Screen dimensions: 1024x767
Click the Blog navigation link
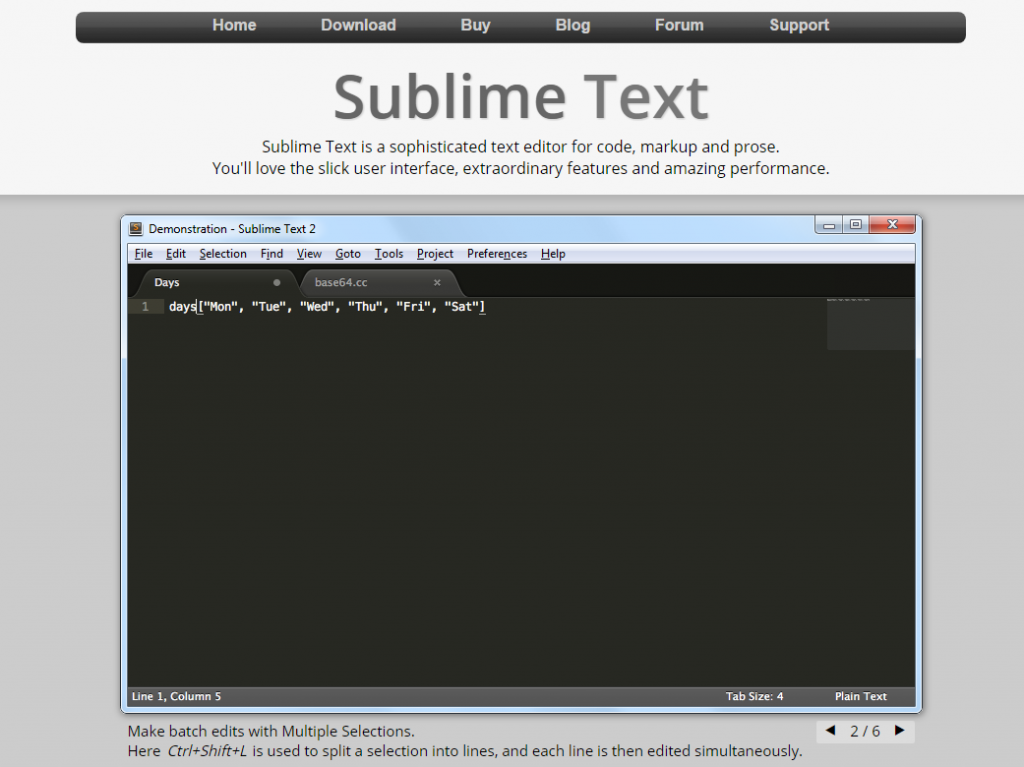(572, 26)
